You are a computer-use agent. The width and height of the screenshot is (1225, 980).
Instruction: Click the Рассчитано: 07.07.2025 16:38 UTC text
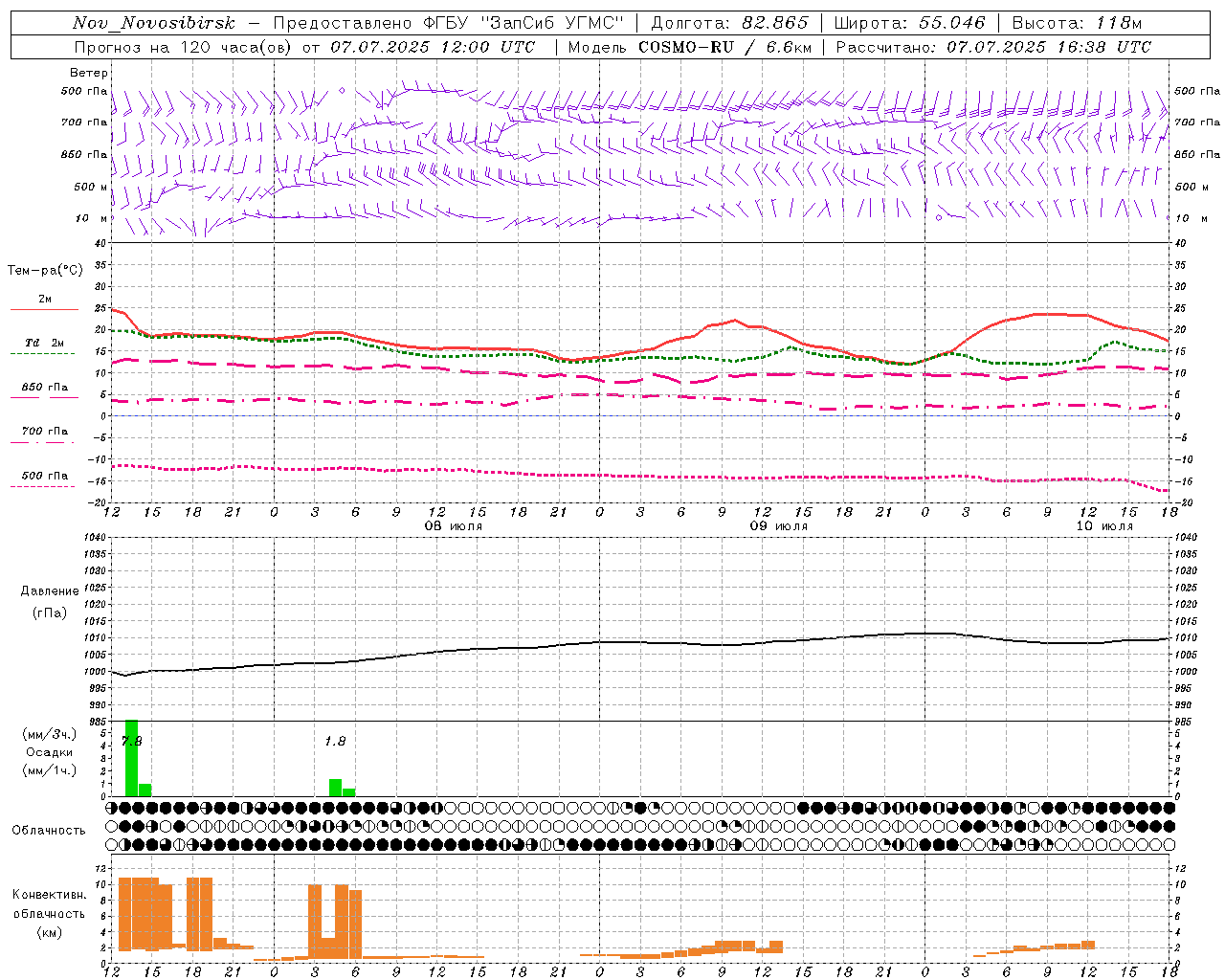pyautogui.click(x=993, y=47)
